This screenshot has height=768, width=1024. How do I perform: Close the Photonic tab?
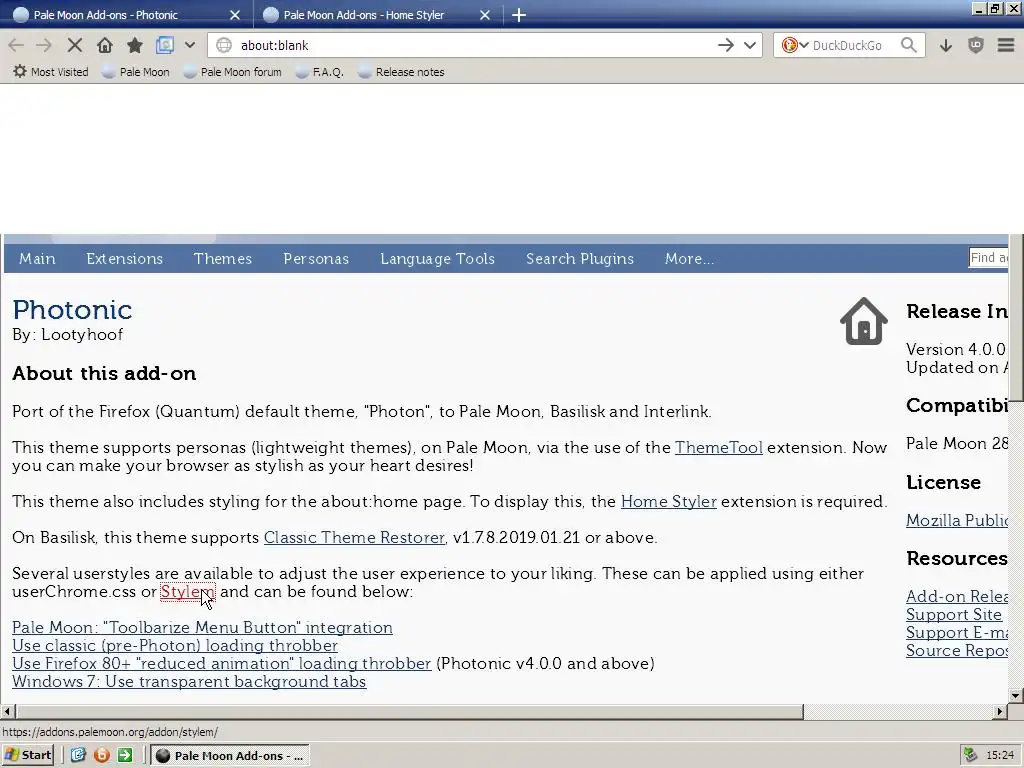(x=235, y=15)
